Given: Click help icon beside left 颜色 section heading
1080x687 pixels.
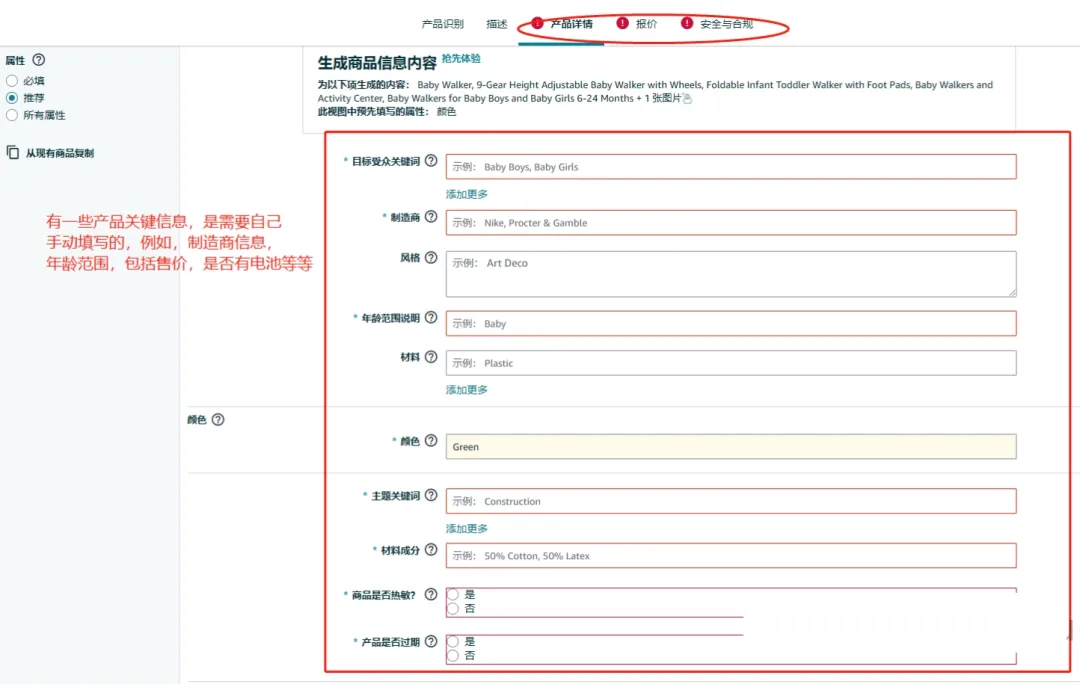Looking at the screenshot, I should (x=218, y=419).
